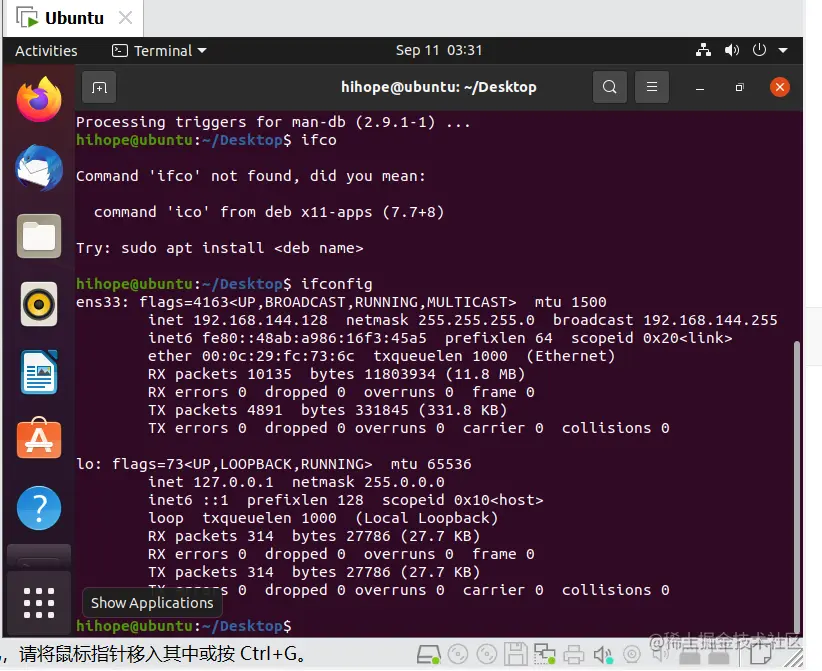
Task: Open the Files application from the dock
Action: pos(38,236)
